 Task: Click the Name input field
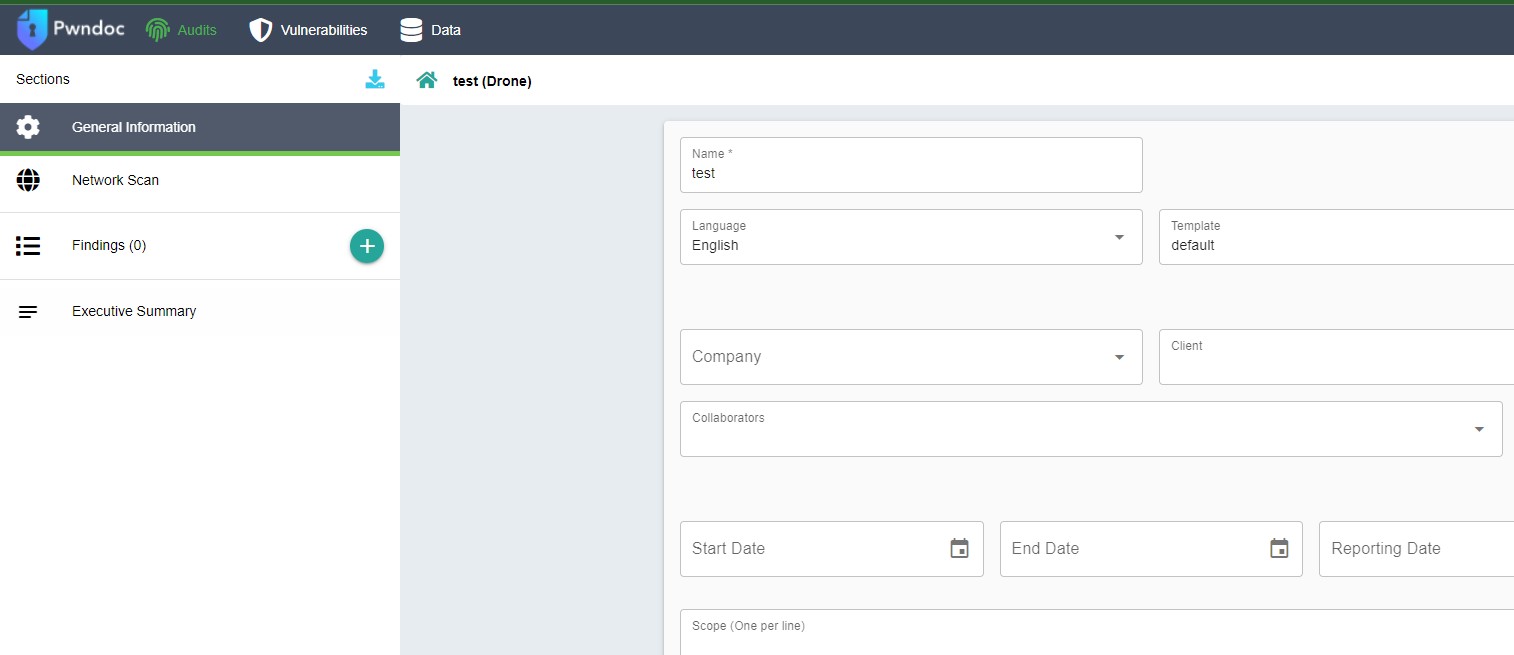911,165
